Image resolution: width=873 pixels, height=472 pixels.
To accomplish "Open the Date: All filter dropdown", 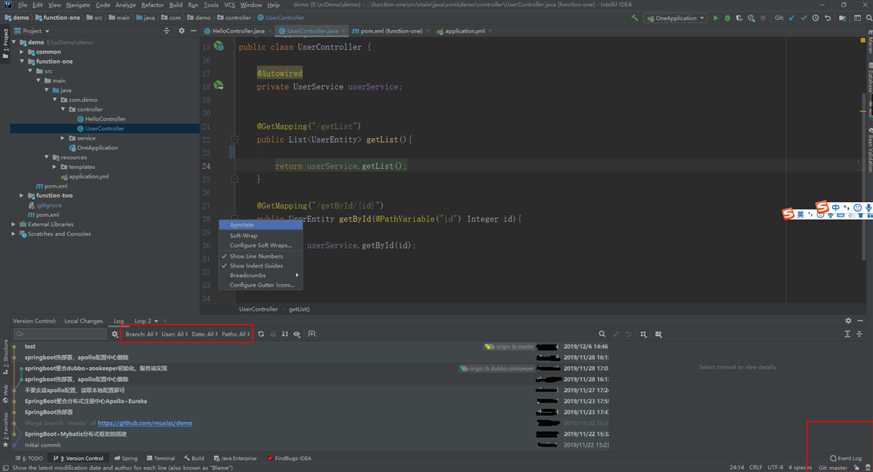I will point(204,334).
